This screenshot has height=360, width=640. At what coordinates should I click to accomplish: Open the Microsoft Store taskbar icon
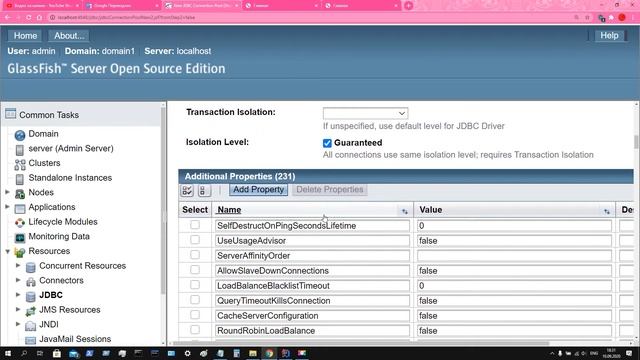(57, 353)
